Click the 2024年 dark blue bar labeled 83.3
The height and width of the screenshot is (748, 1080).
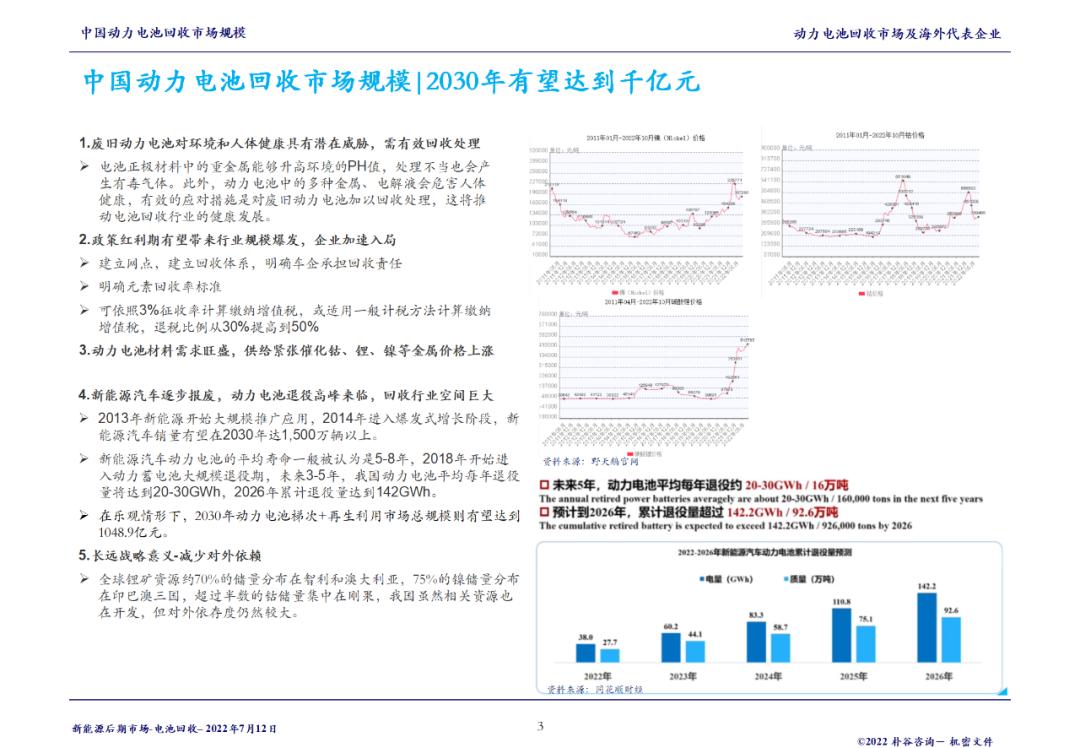[756, 642]
